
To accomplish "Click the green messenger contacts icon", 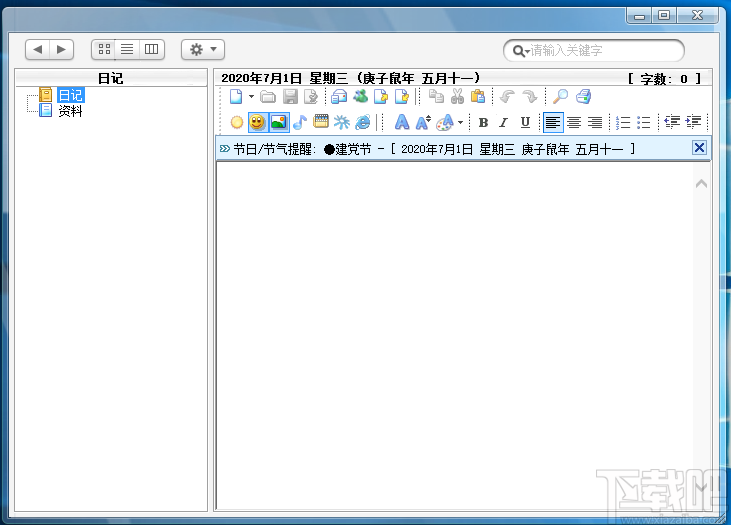I will click(360, 96).
